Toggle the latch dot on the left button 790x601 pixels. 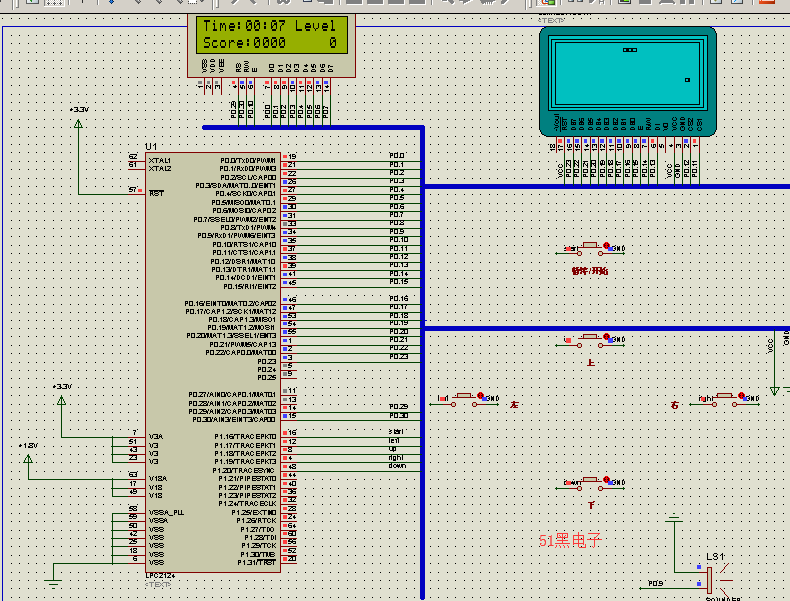tap(481, 395)
